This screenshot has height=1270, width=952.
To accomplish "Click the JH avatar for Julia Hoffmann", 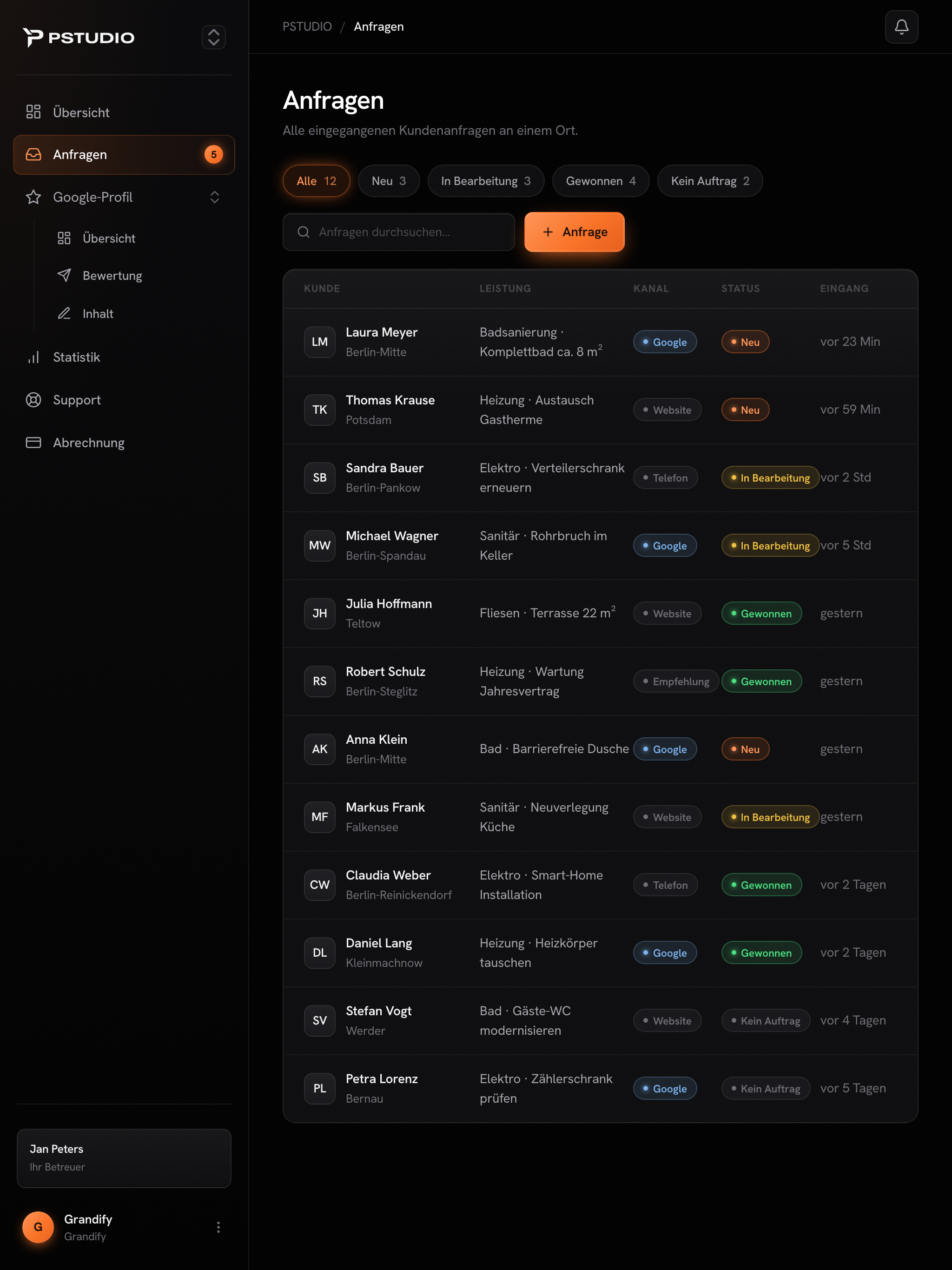I will [320, 613].
